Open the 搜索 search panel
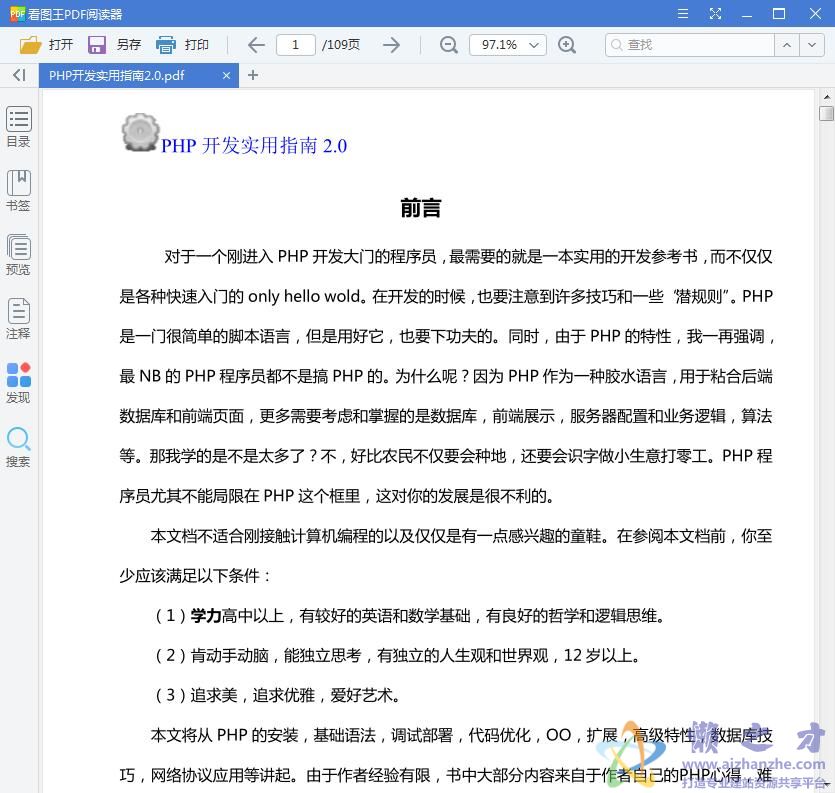Viewport: 835px width, 793px height. (19, 447)
